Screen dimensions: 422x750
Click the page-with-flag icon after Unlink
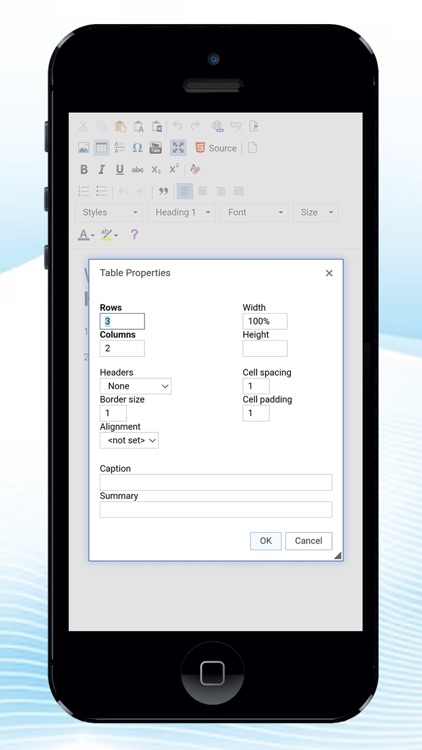pos(253,126)
